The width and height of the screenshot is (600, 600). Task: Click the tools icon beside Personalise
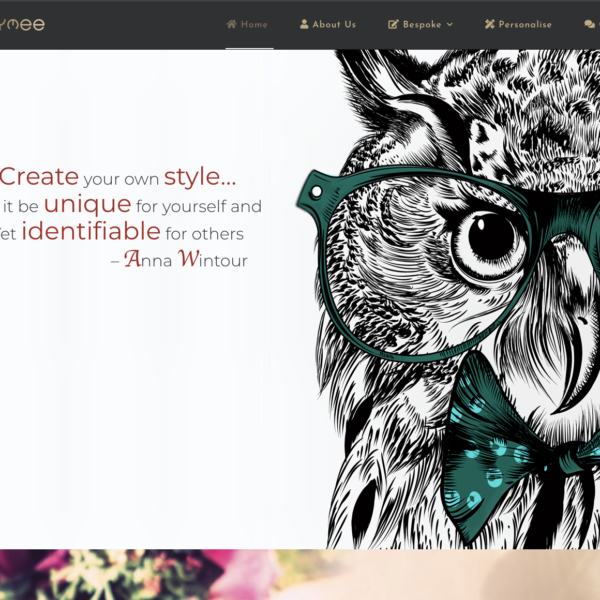[x=490, y=24]
